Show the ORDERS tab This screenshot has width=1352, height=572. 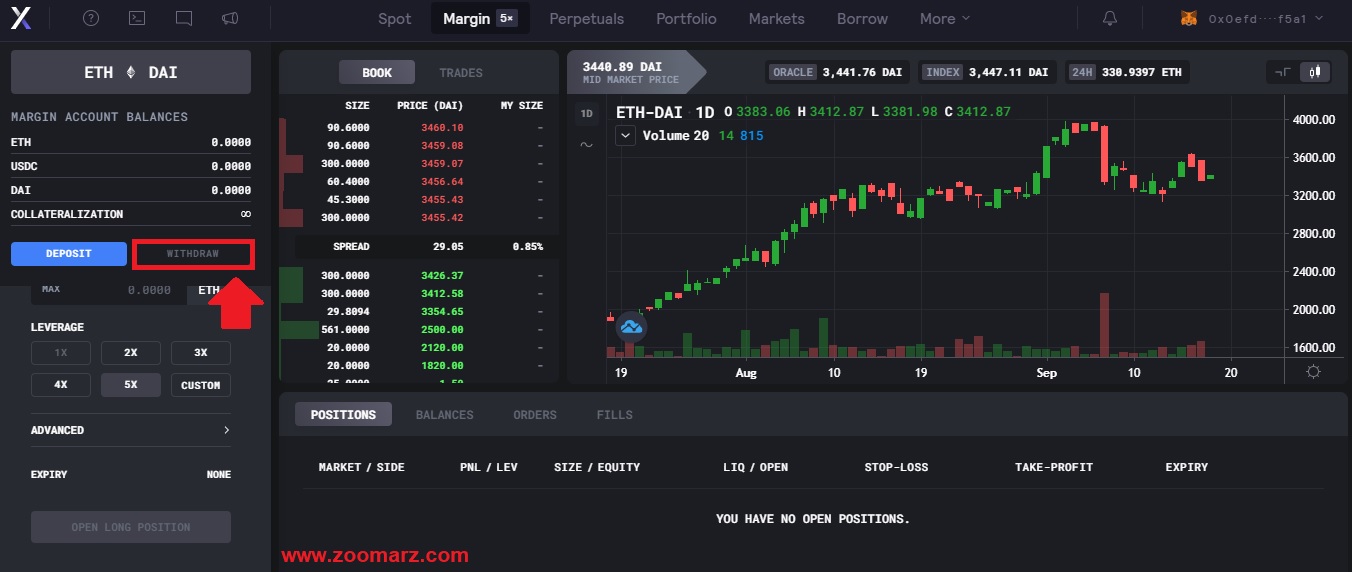click(x=535, y=414)
